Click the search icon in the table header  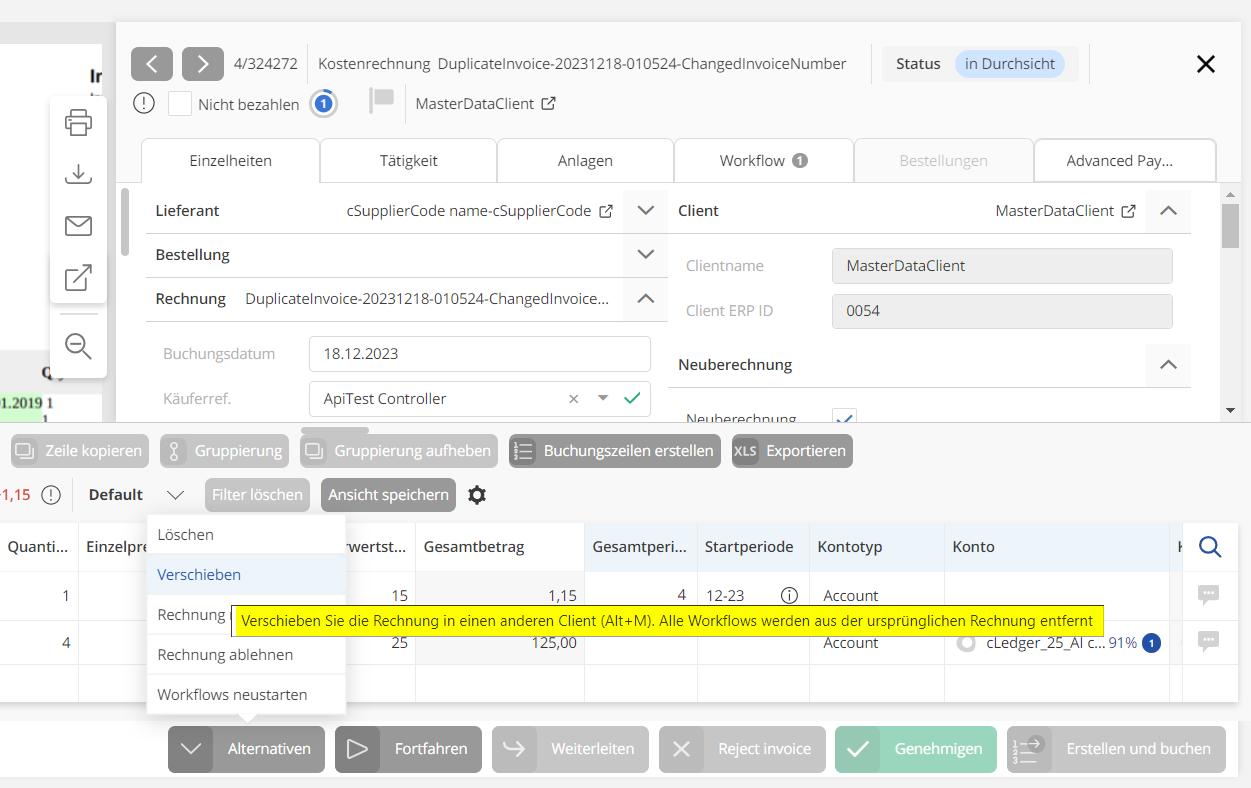pyautogui.click(x=1210, y=547)
